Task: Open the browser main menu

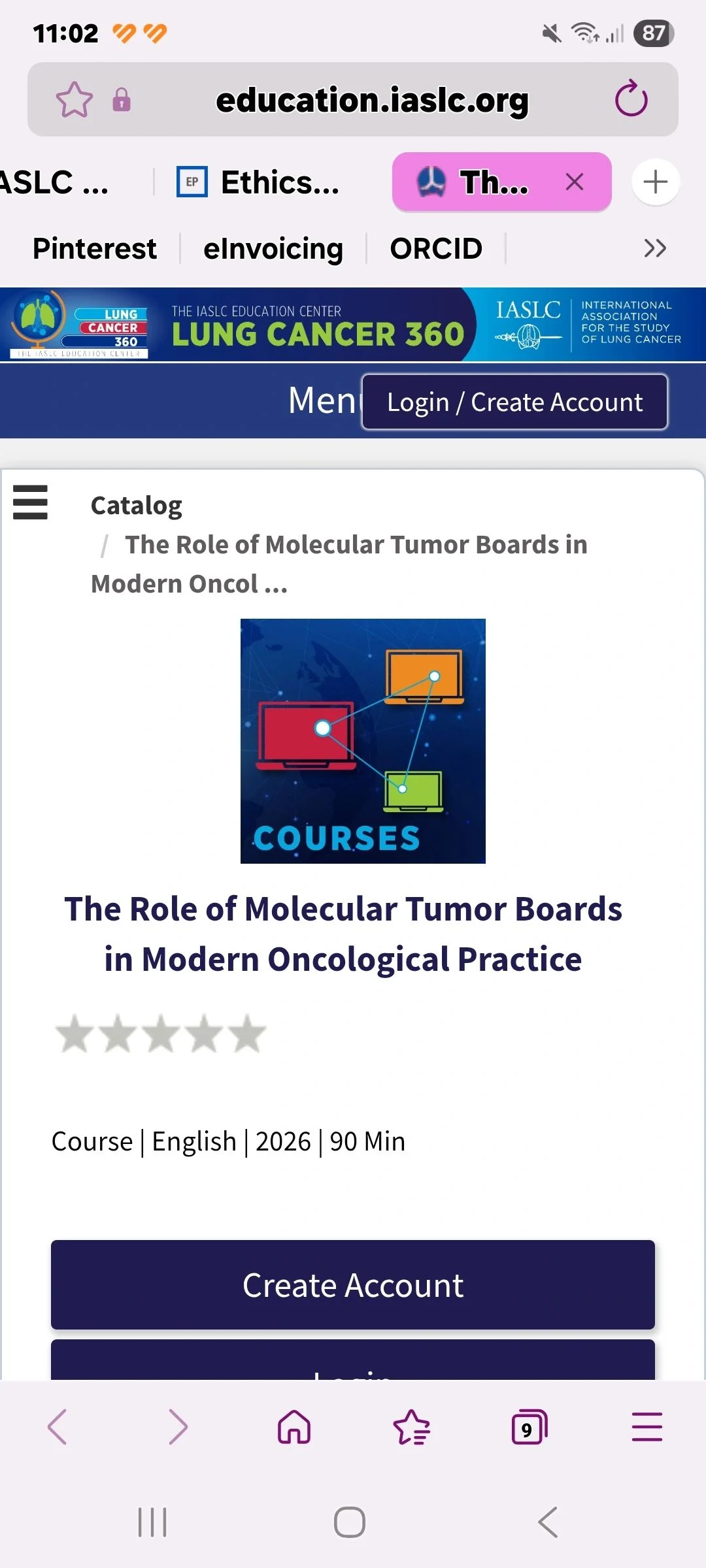Action: tap(647, 1426)
